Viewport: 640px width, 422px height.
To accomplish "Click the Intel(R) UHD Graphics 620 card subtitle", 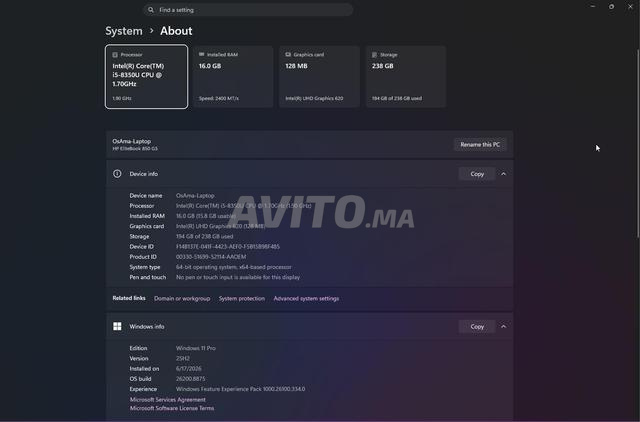I will click(x=314, y=98).
